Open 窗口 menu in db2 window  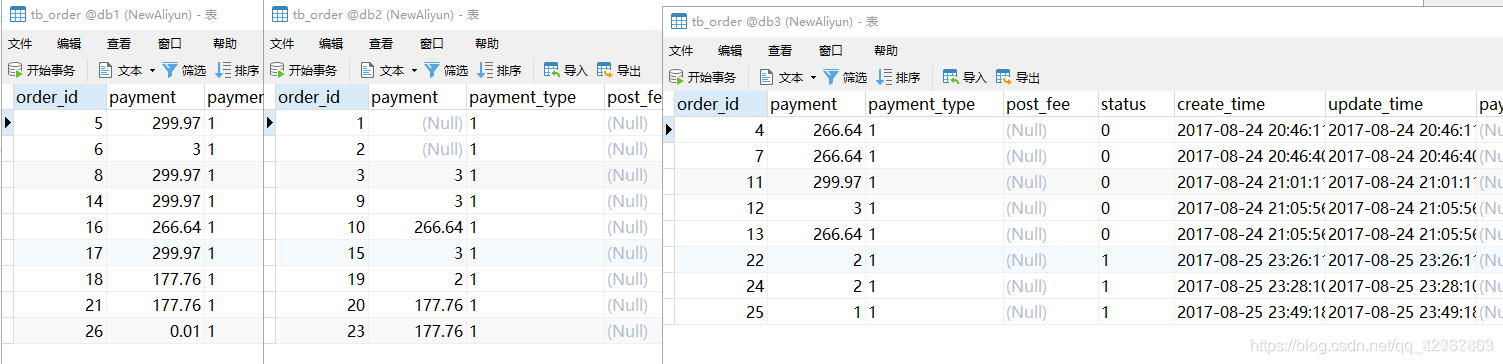click(432, 43)
